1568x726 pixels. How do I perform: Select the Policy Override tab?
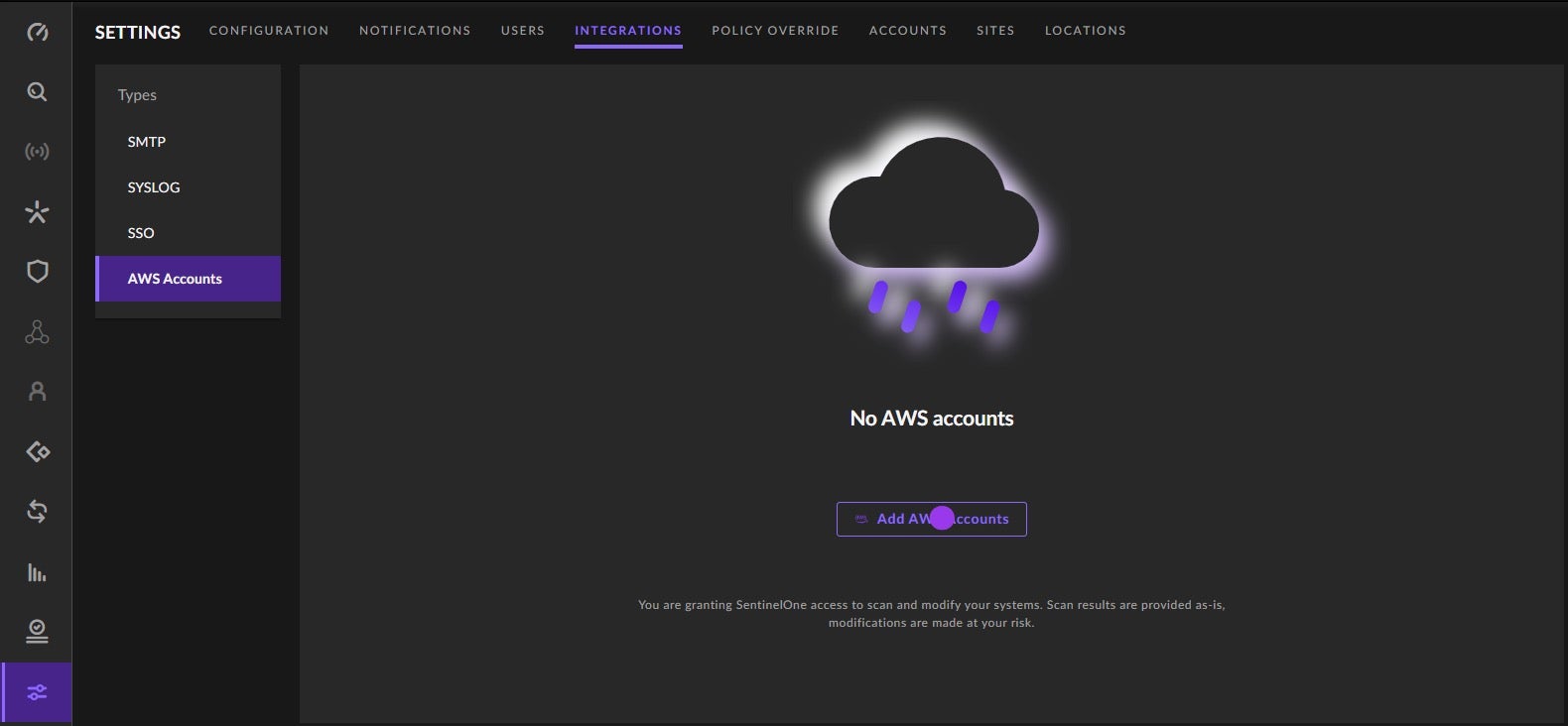pos(775,31)
